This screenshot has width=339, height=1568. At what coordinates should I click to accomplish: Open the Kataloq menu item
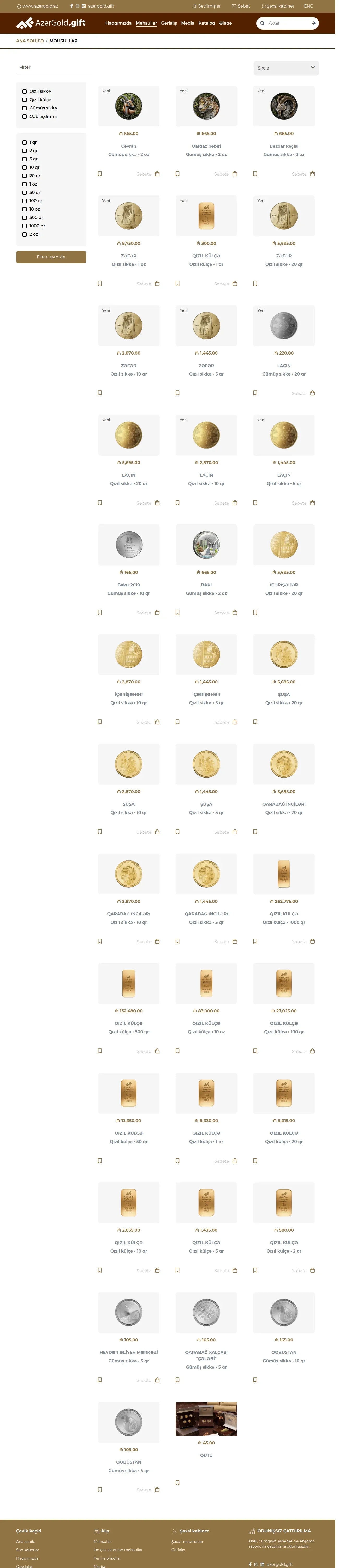pyautogui.click(x=207, y=23)
